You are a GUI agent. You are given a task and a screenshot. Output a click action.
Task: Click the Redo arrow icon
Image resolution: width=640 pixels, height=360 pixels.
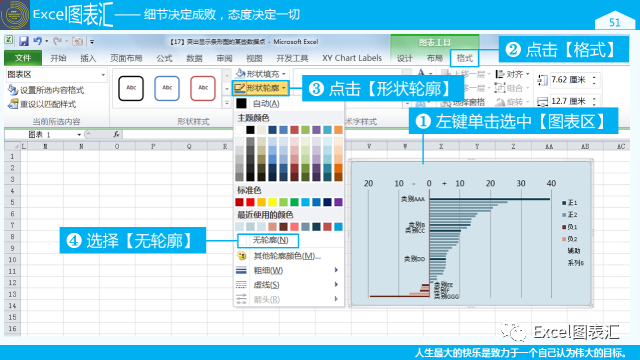pyautogui.click(x=58, y=41)
